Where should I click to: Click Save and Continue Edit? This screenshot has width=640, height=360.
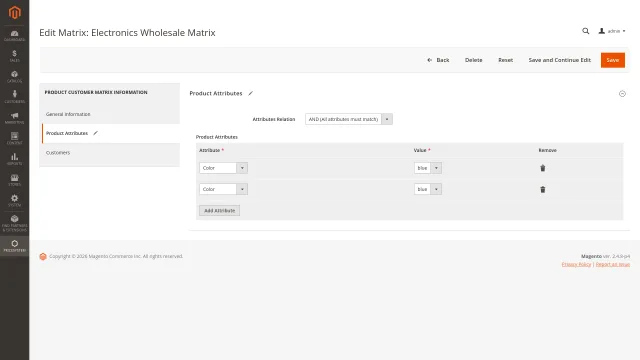560,60
